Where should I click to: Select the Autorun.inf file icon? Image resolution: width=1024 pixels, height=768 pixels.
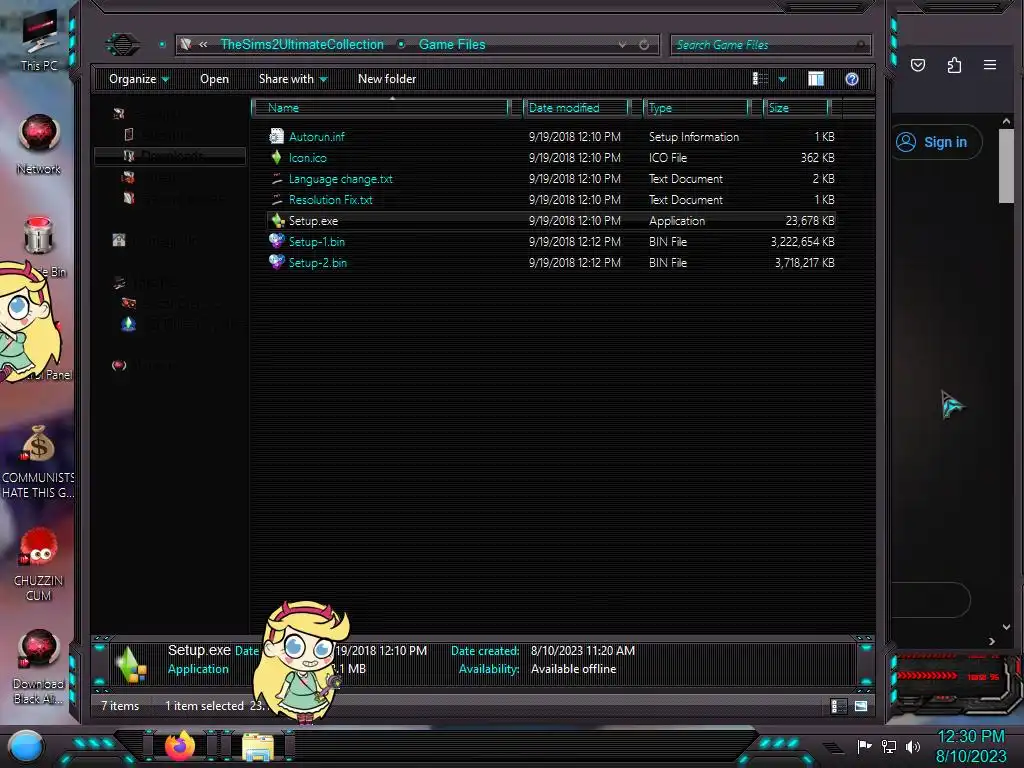(x=276, y=136)
